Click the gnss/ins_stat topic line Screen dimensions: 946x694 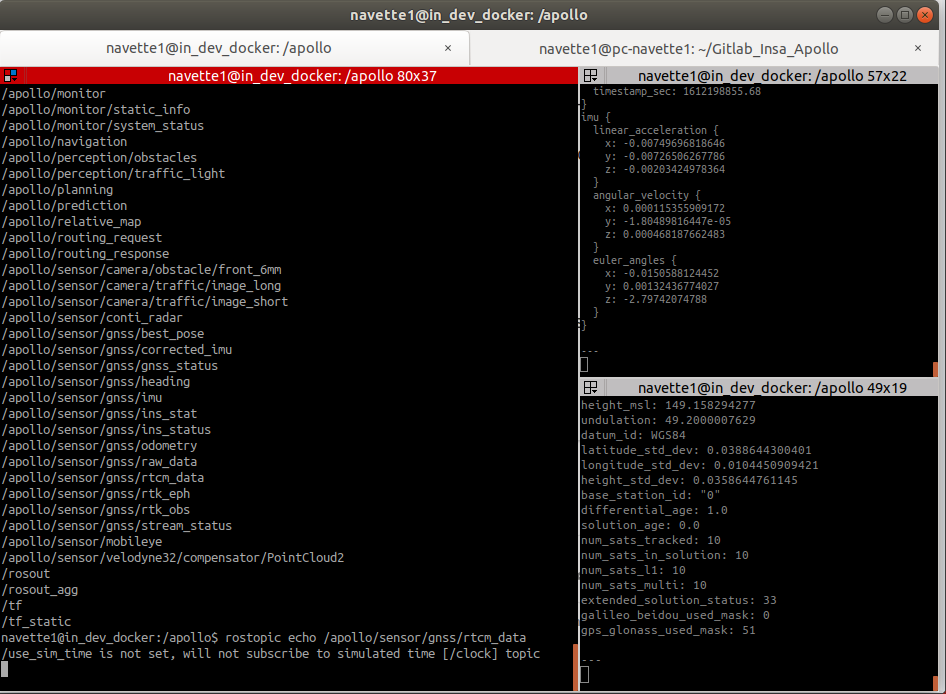[99, 413]
